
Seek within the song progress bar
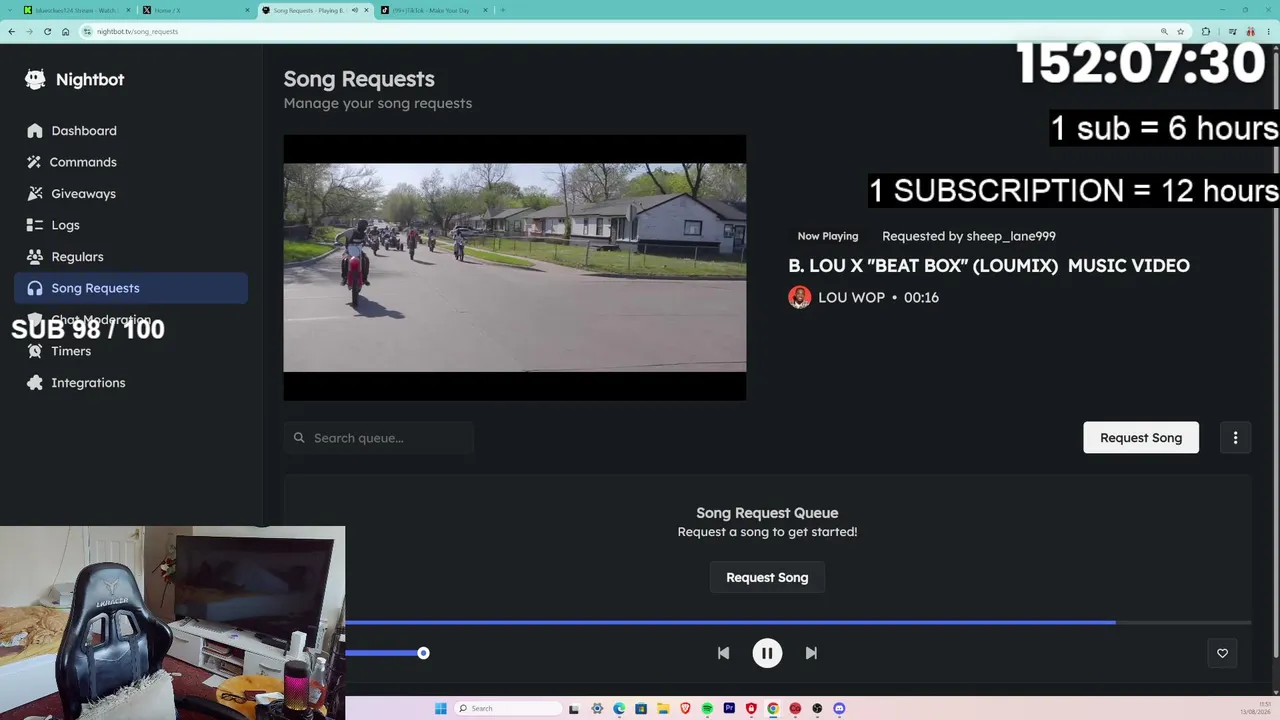coord(798,622)
